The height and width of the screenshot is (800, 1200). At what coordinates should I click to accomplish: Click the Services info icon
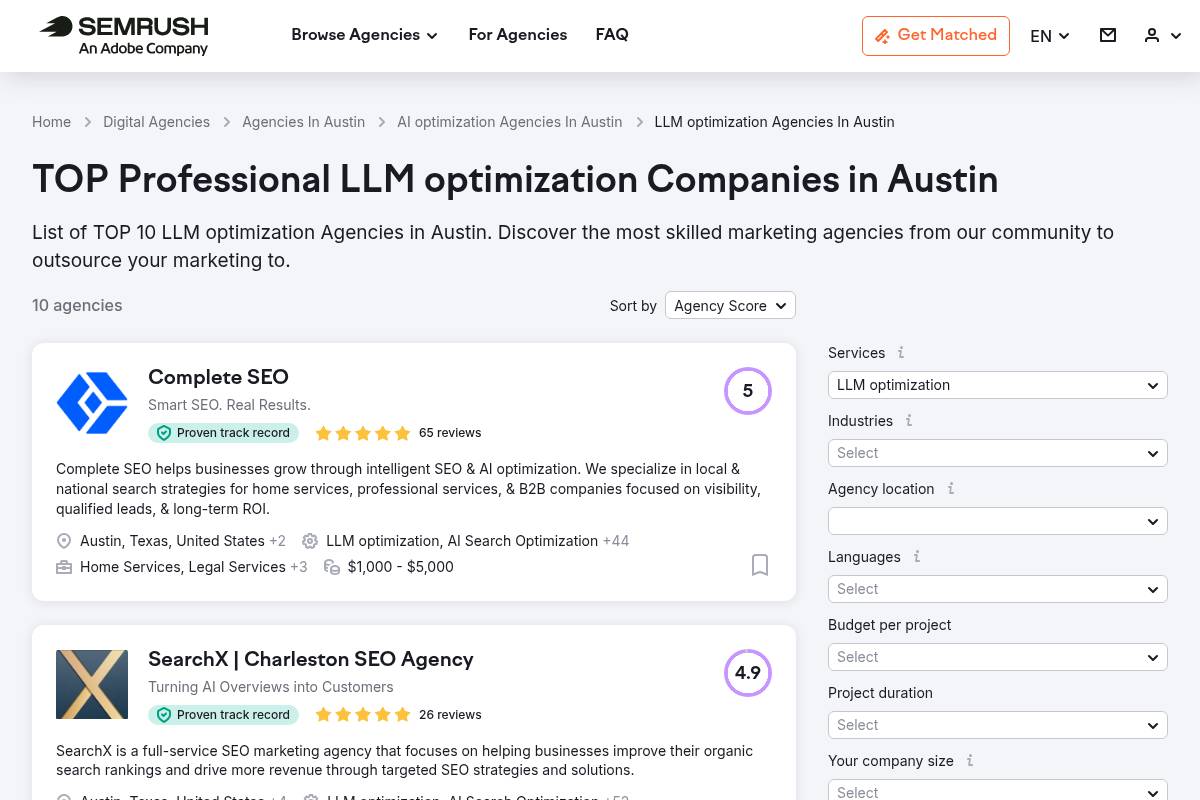[x=901, y=352]
